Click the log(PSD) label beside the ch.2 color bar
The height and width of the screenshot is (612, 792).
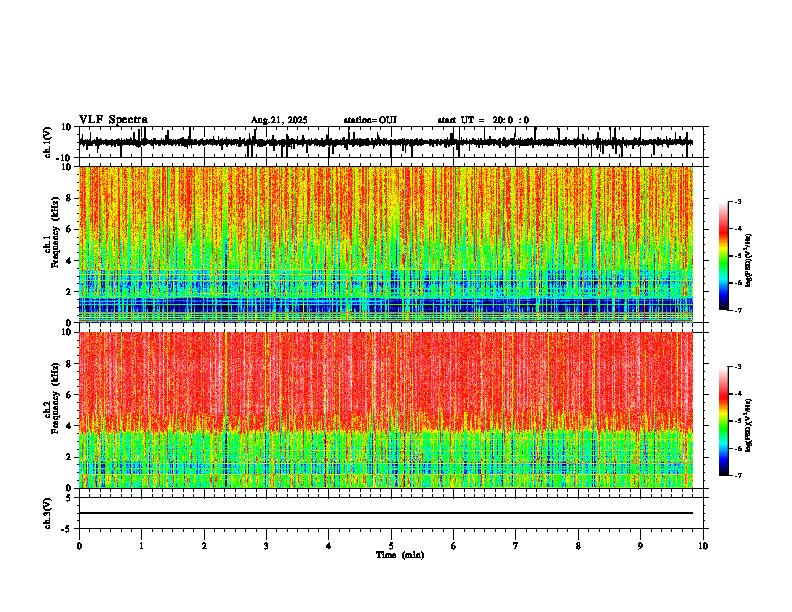(749, 425)
